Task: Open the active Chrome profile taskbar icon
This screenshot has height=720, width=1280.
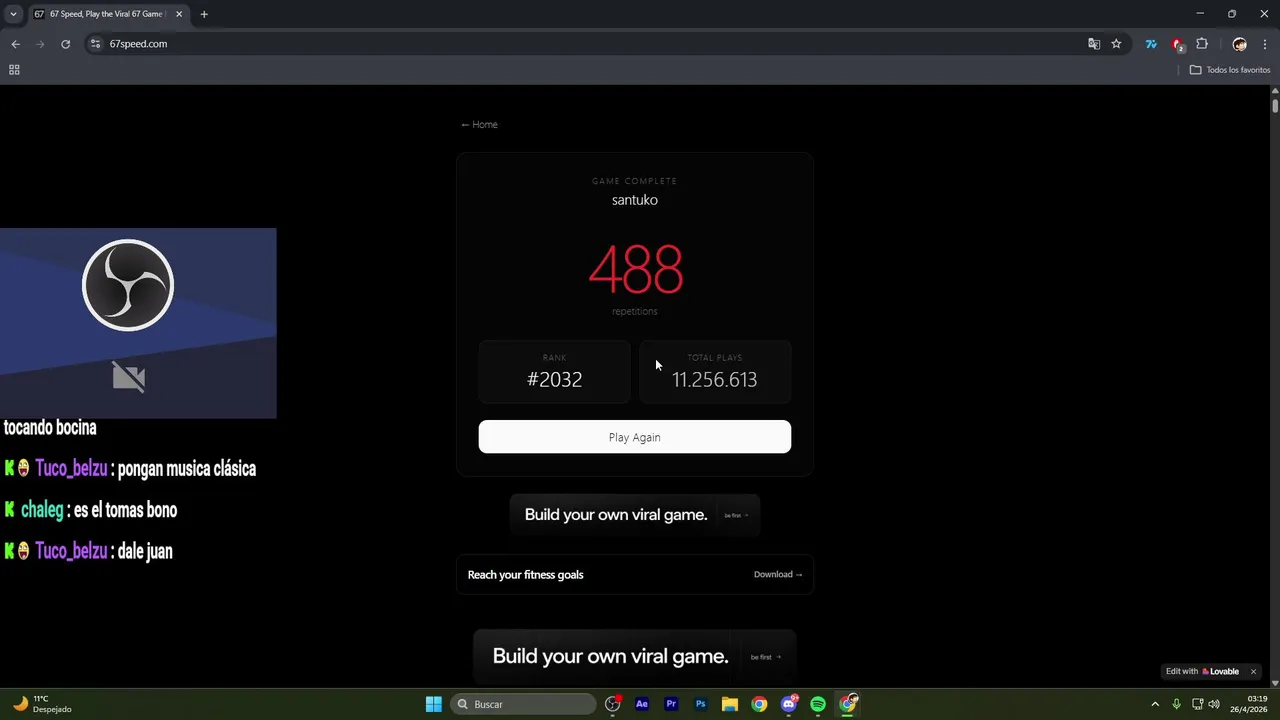Action: point(848,704)
